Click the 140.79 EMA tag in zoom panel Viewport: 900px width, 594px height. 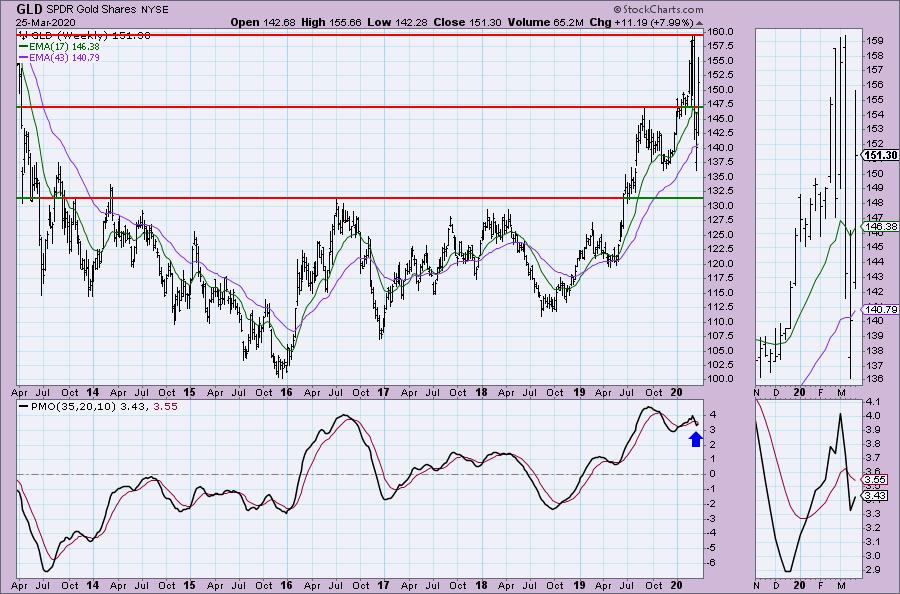coord(880,309)
